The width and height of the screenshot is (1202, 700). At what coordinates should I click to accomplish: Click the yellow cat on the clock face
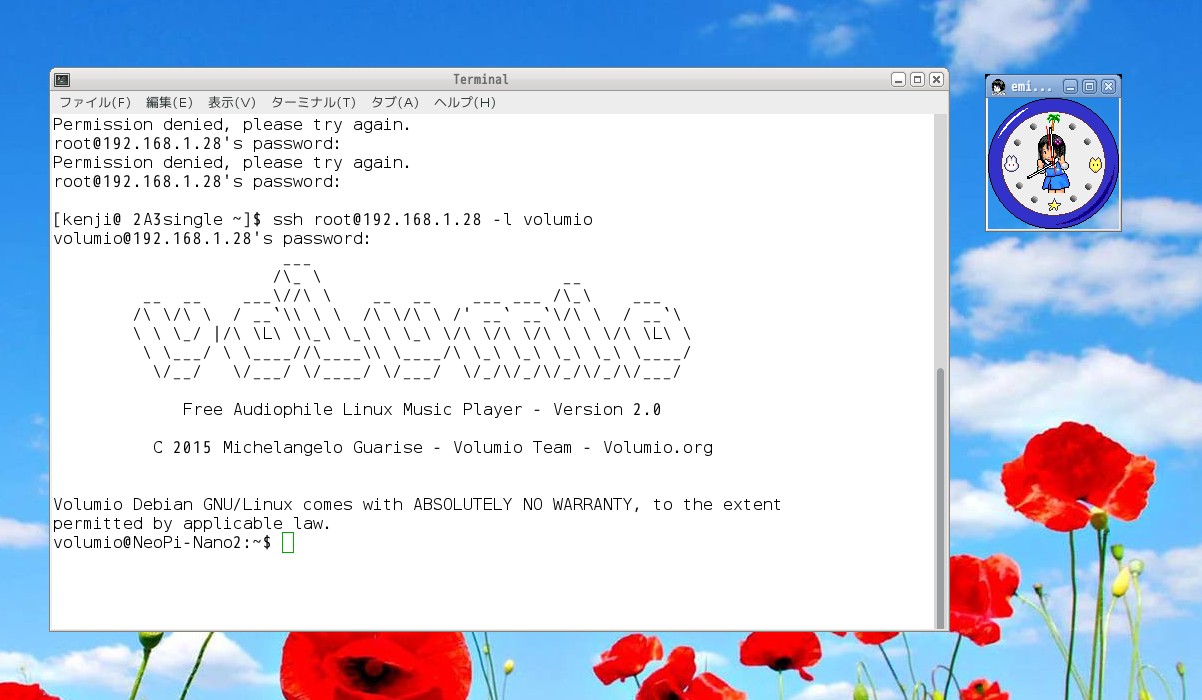click(x=1095, y=164)
